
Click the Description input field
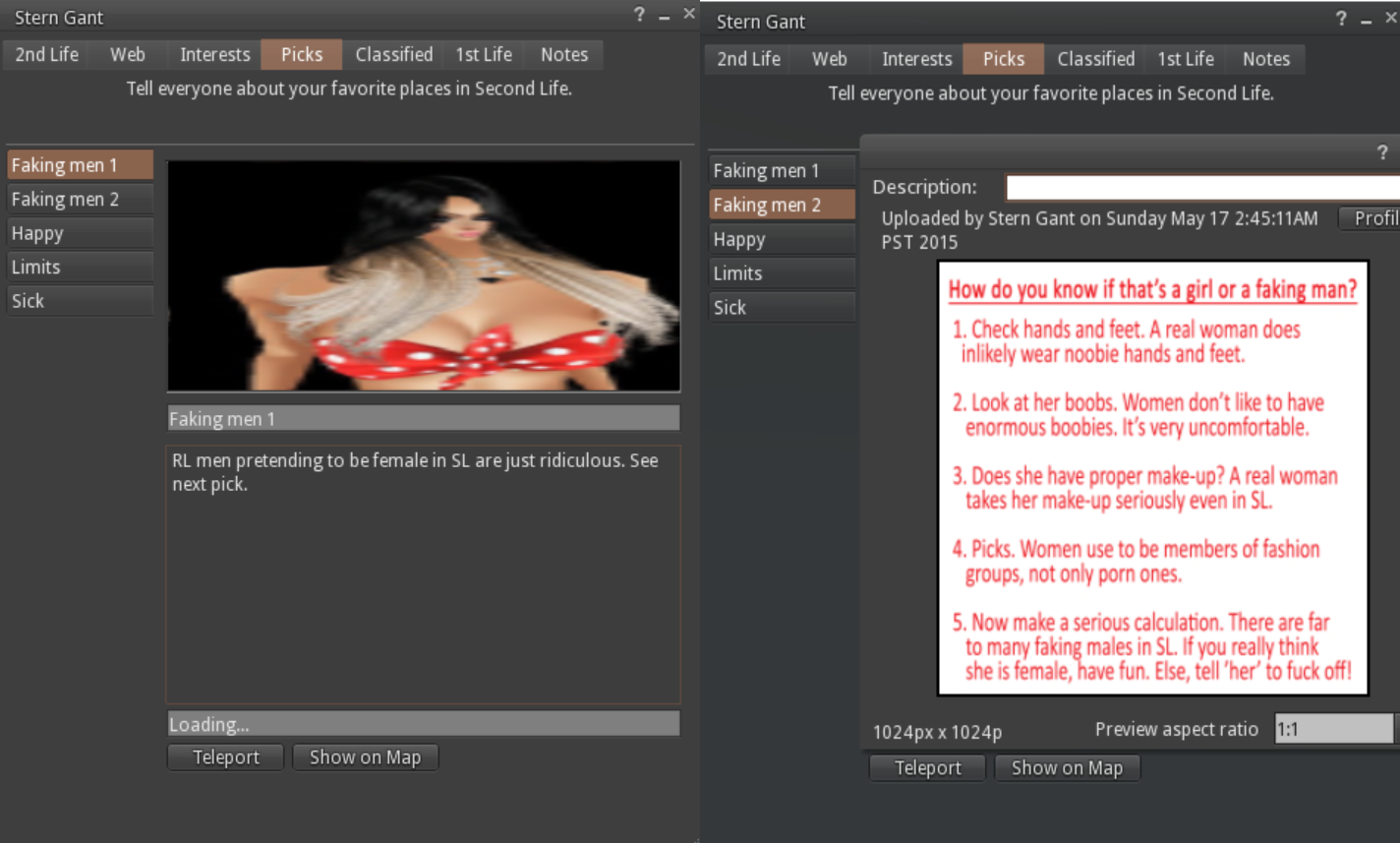(1202, 187)
